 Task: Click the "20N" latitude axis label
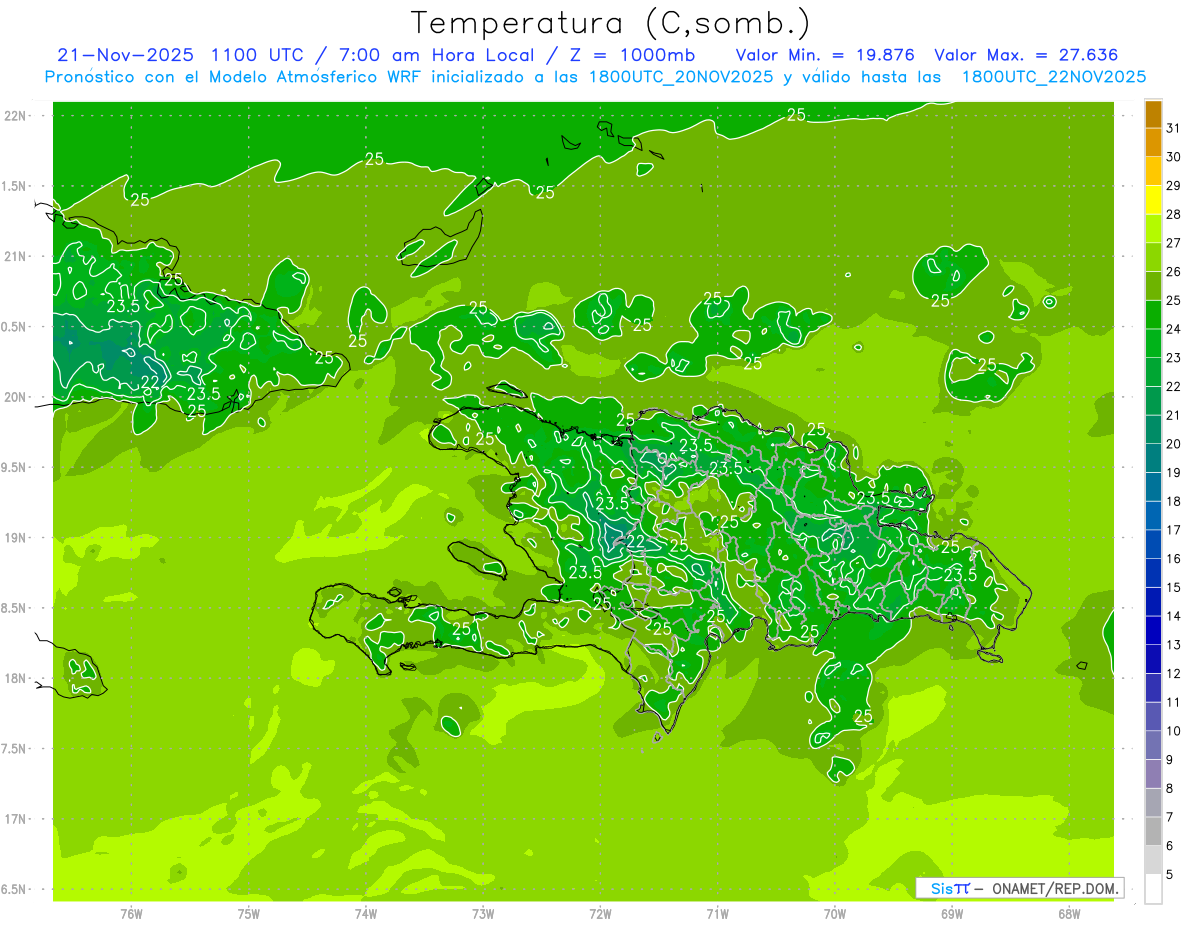(16, 398)
